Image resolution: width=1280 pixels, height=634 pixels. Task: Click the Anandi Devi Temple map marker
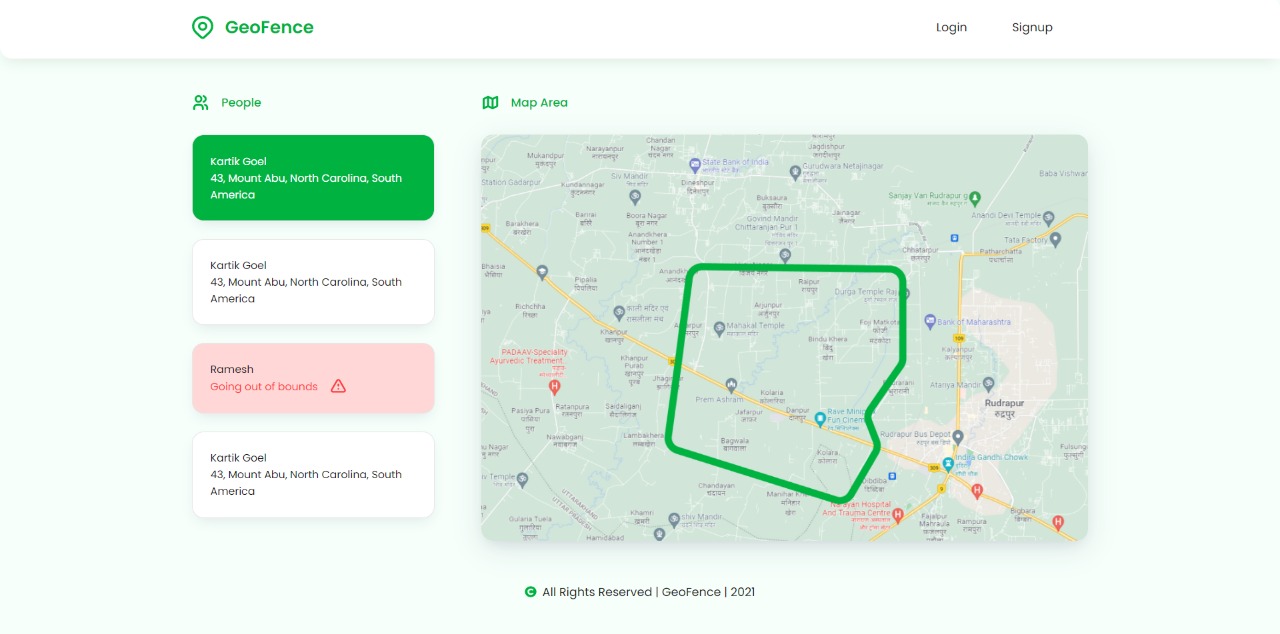pos(1050,217)
